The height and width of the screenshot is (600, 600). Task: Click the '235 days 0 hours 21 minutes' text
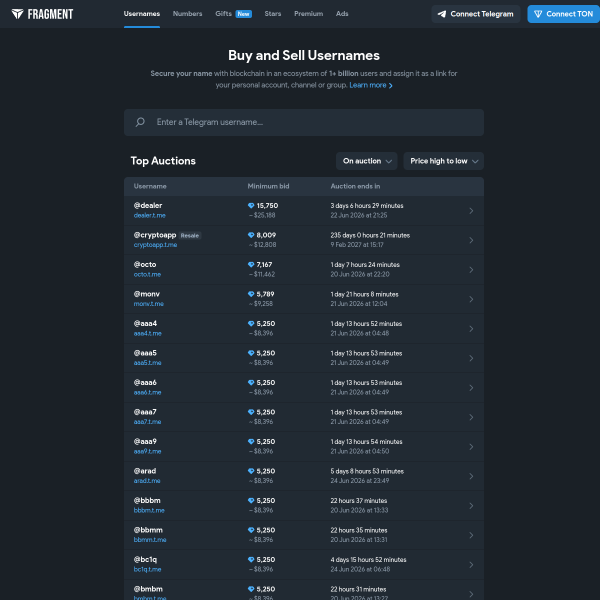click(x=370, y=235)
